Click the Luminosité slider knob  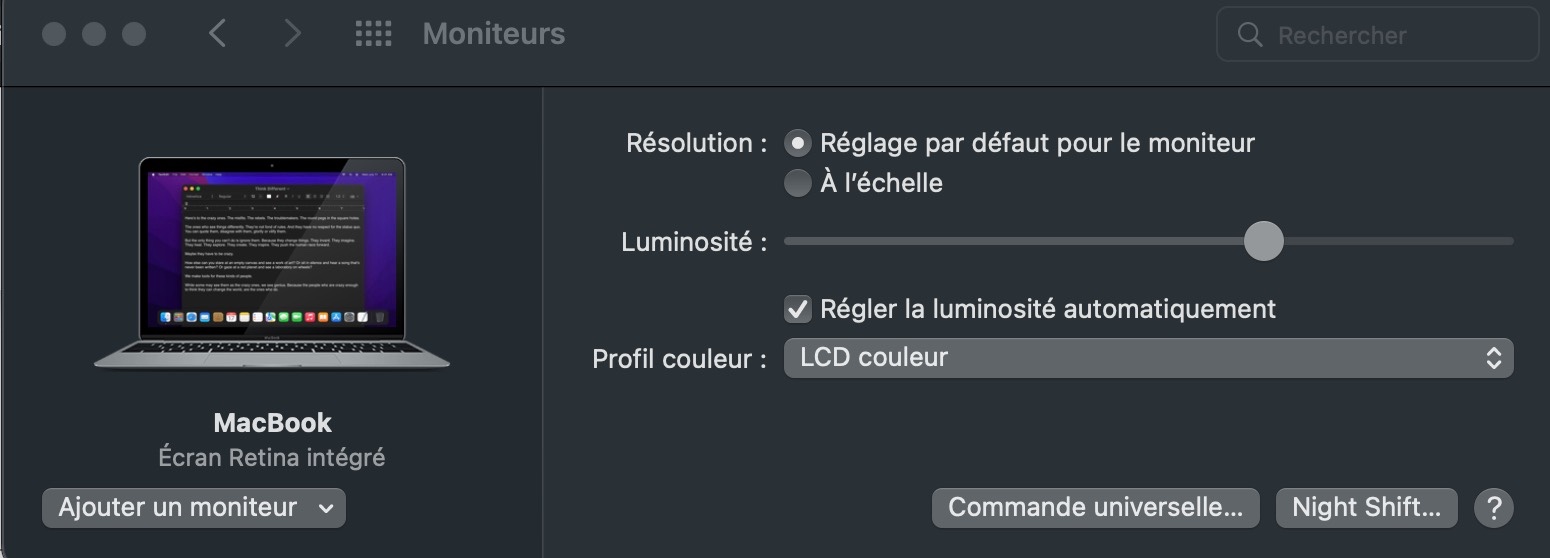[1263, 241]
